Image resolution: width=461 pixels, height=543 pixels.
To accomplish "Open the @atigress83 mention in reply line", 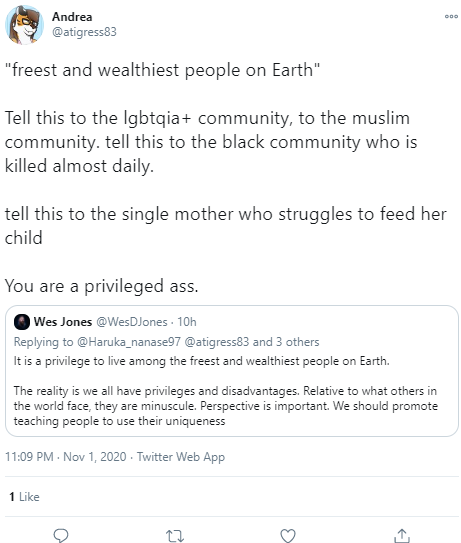I will click(216, 342).
